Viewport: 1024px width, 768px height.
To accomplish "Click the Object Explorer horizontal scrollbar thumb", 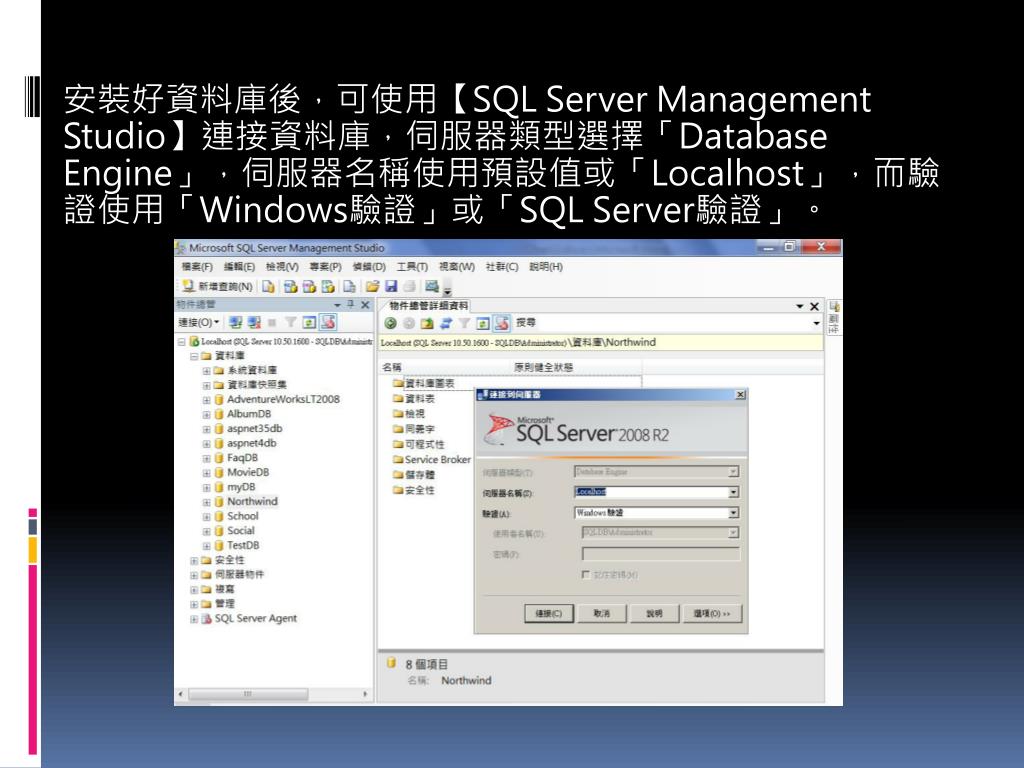I will coord(248,694).
